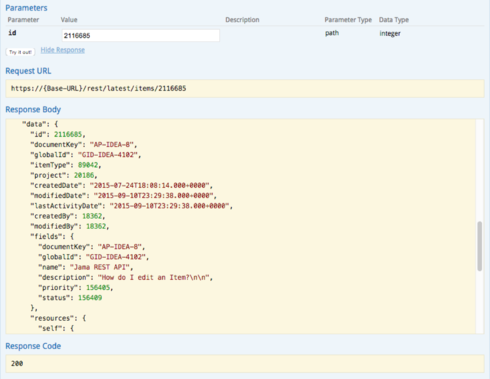Click the "fields": { line
Viewport: 490px width, 379px height.
point(52,236)
